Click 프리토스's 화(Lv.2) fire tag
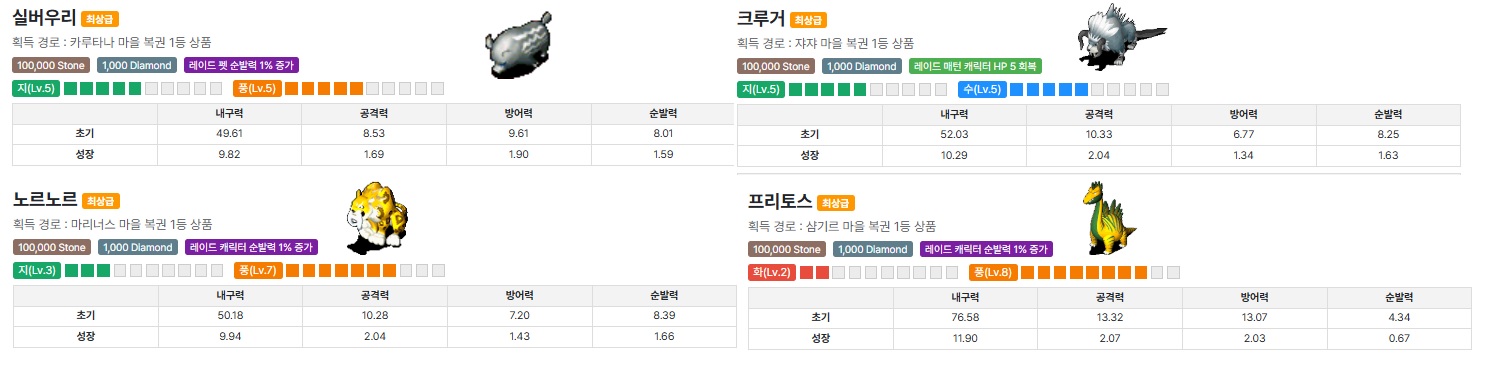The width and height of the screenshot is (1486, 378). click(x=772, y=272)
